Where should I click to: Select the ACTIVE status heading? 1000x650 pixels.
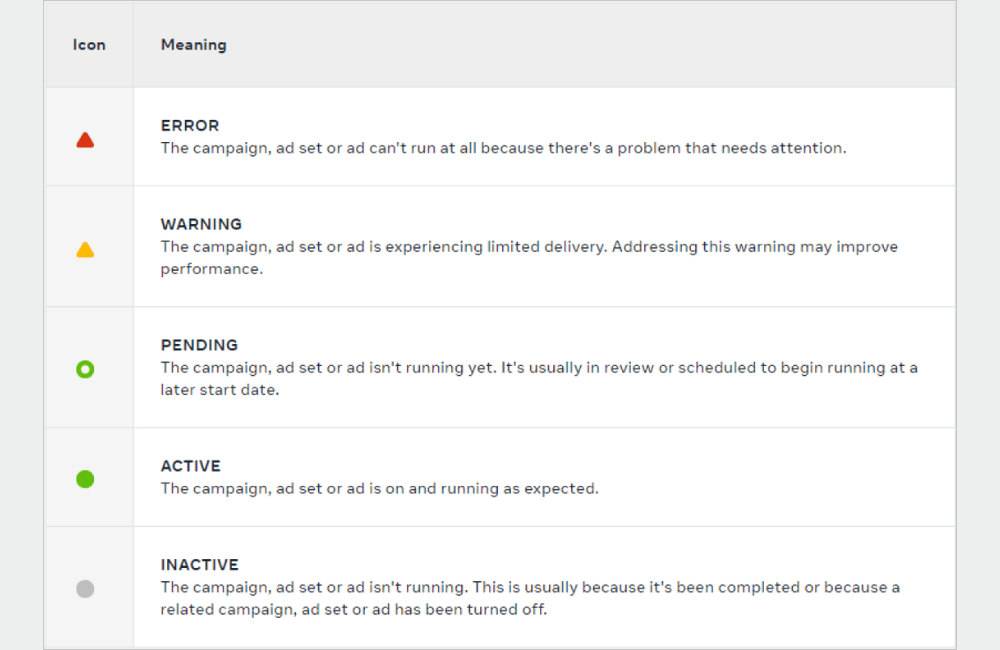(191, 466)
